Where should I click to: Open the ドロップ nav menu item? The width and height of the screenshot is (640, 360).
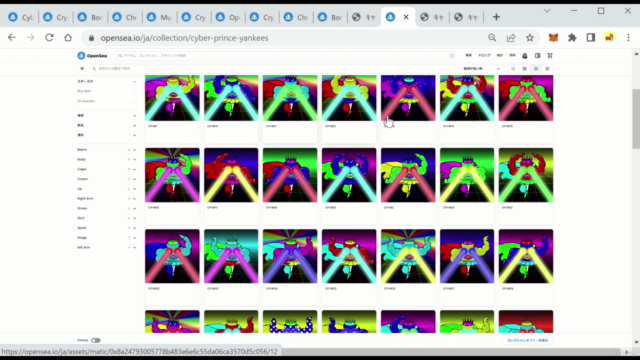[484, 56]
